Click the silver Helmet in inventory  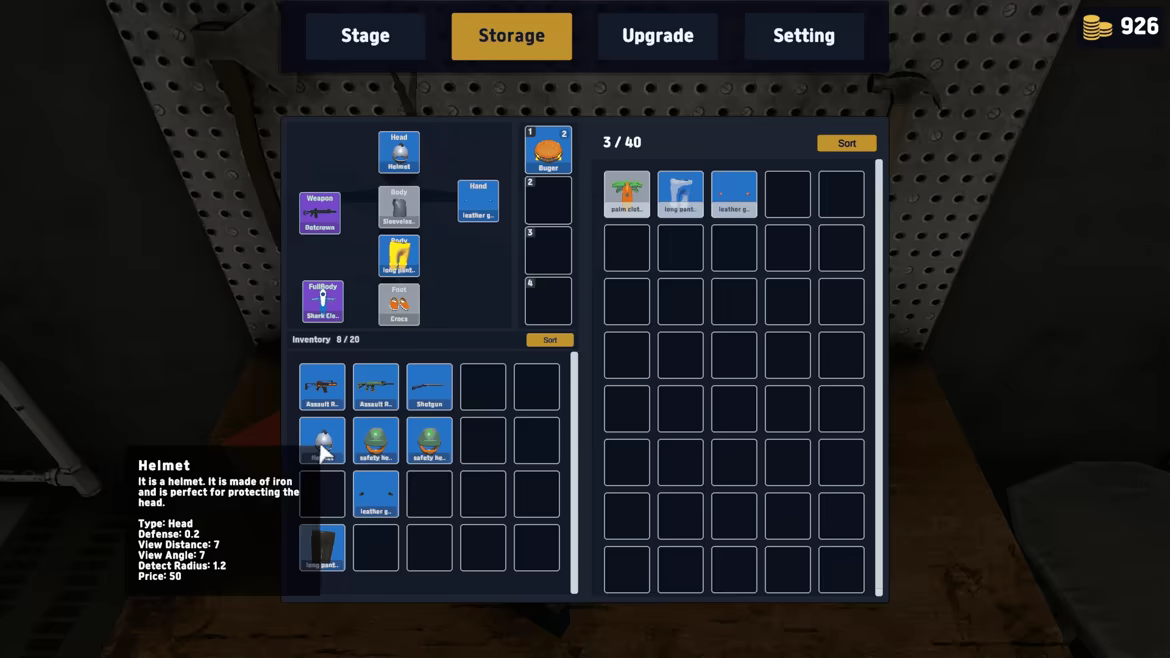(x=322, y=441)
